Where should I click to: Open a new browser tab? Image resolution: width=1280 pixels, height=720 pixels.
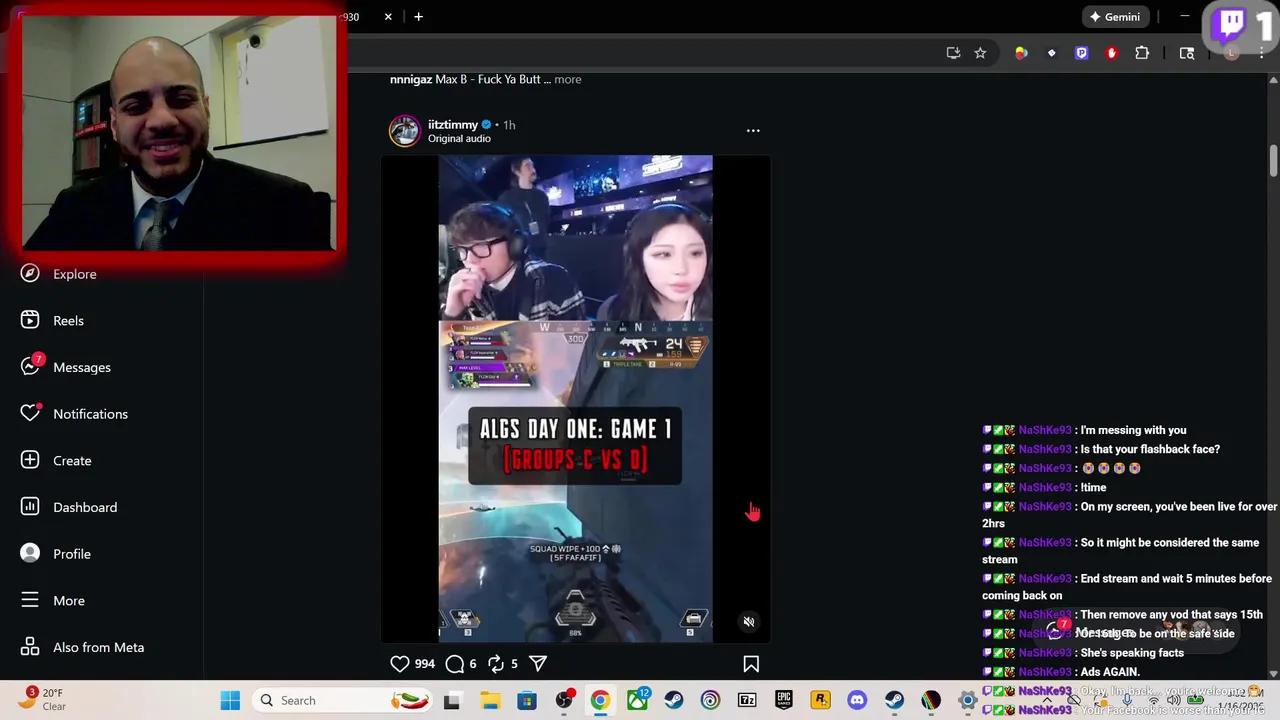click(418, 17)
